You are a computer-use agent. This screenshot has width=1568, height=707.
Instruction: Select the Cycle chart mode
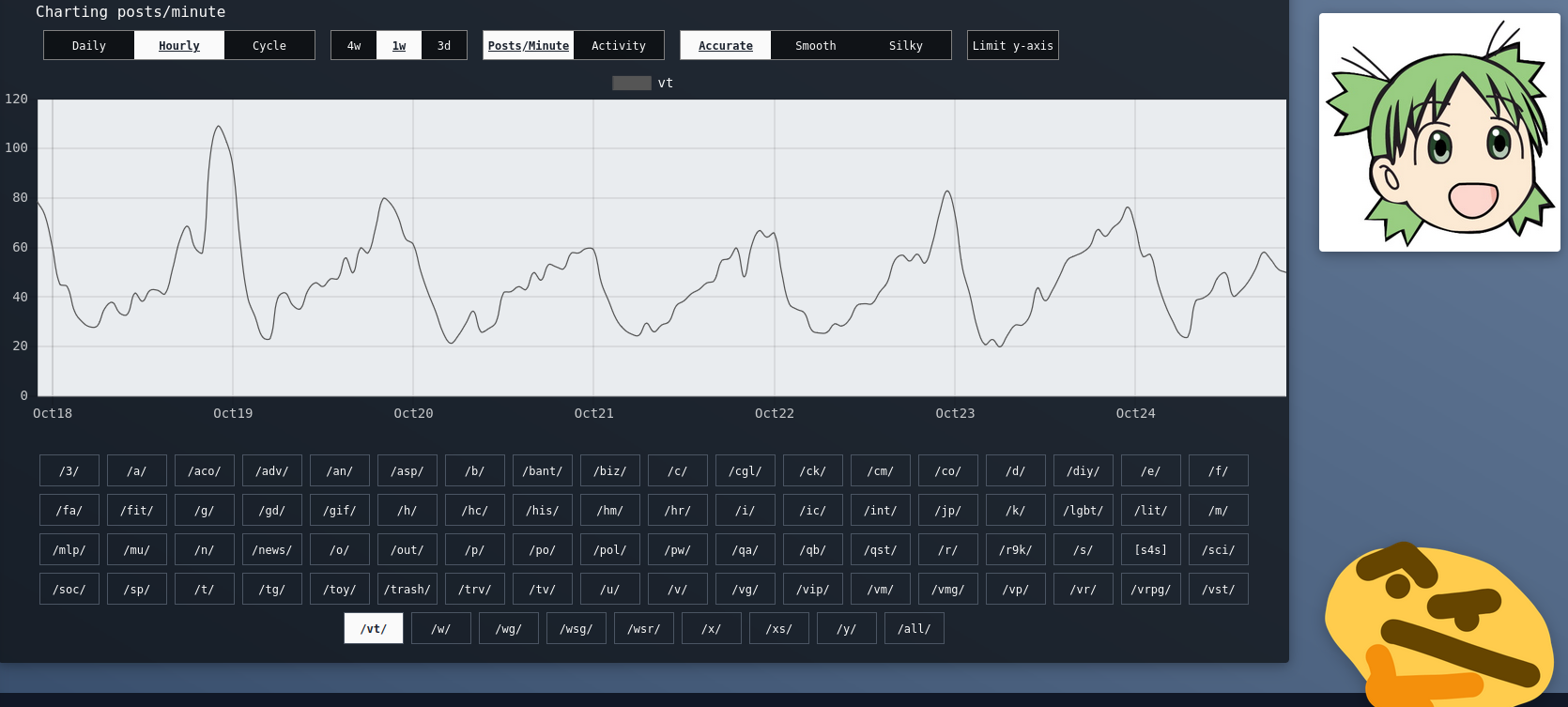click(269, 45)
